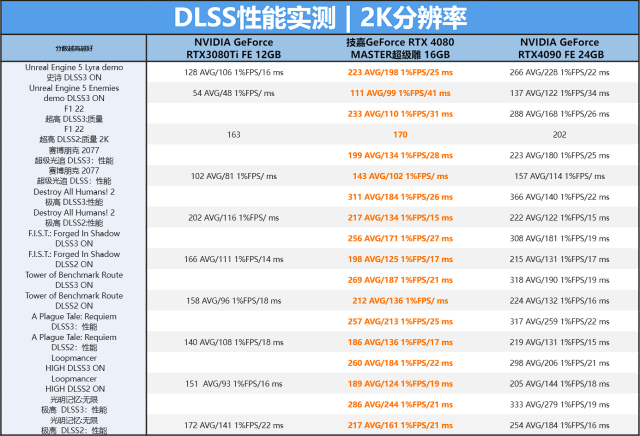Click row label 'Destroy All Humans! 2 极高 DLSS2:性能'
This screenshot has width=640, height=436.
(x=74, y=218)
